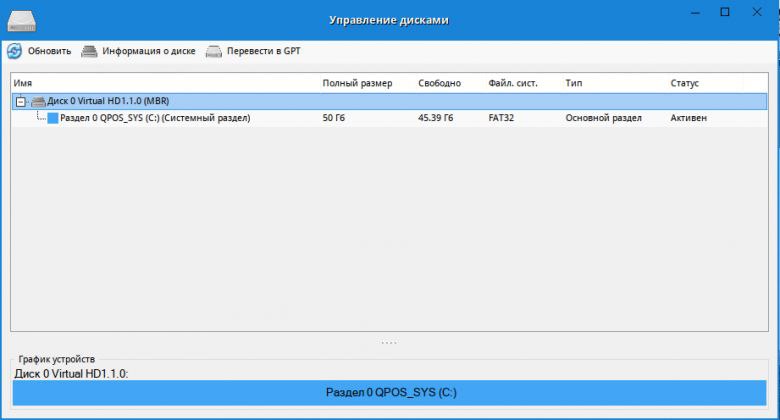This screenshot has width=780, height=420.
Task: Click the 45.39 Гб free space value
Action: coord(435,118)
